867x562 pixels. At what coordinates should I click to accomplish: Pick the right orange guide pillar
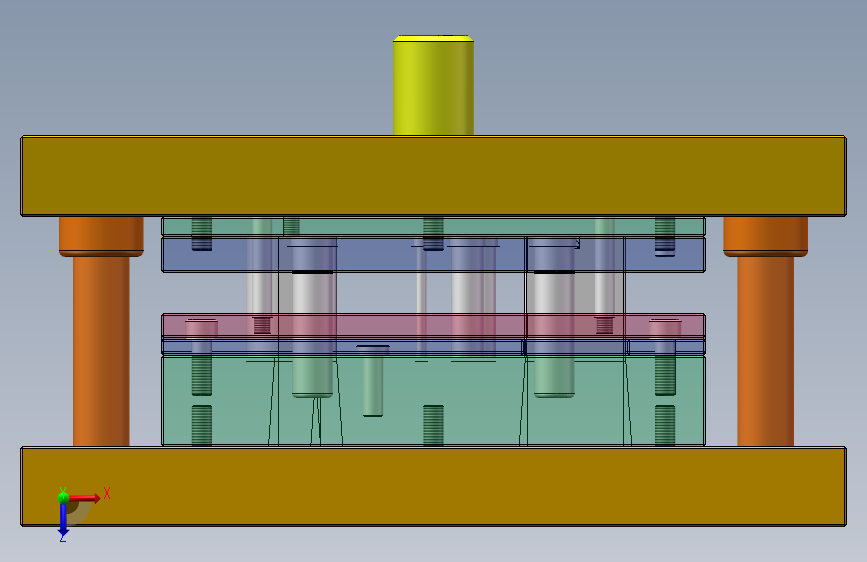point(765,351)
